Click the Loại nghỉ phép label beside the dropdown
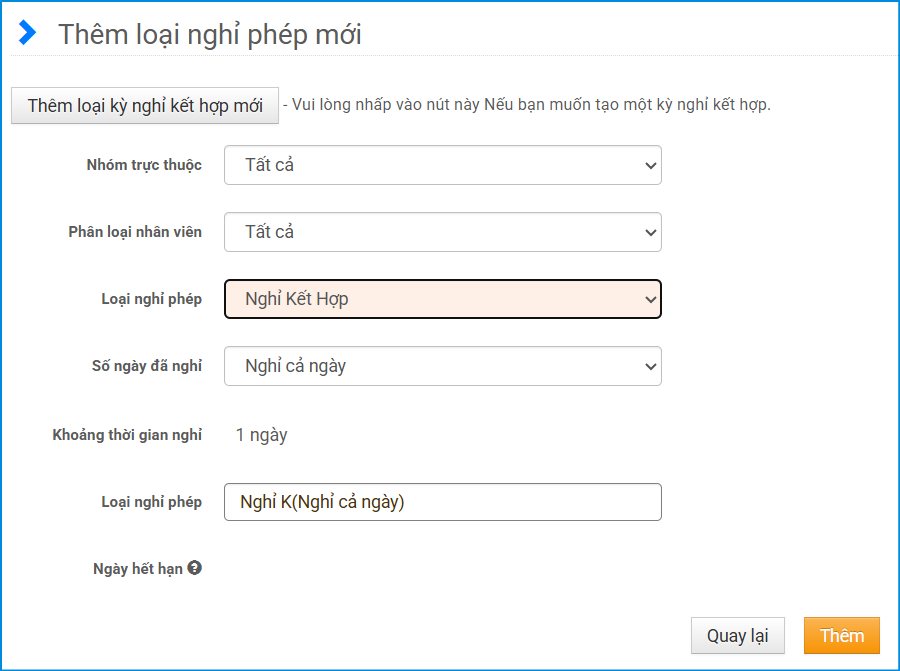This screenshot has height=671, width=900. tap(151, 299)
